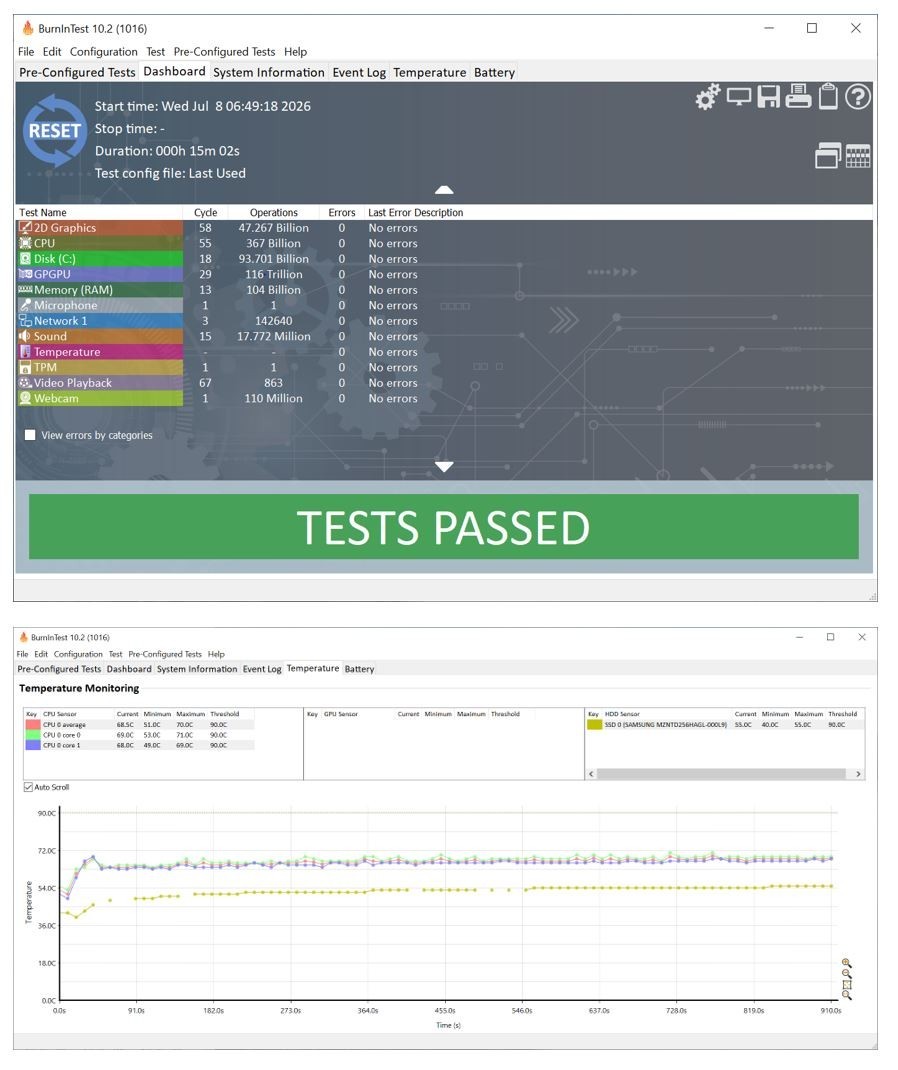Open Pre-Configured Tests menu in the top window
This screenshot has width=898, height=1070.
coord(224,52)
